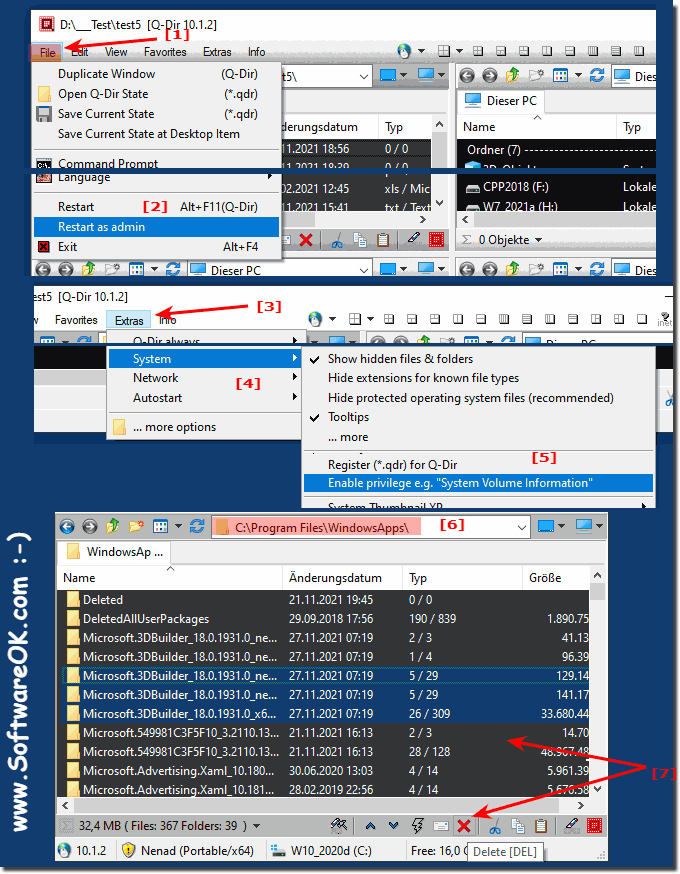Open the File menu

[47, 52]
